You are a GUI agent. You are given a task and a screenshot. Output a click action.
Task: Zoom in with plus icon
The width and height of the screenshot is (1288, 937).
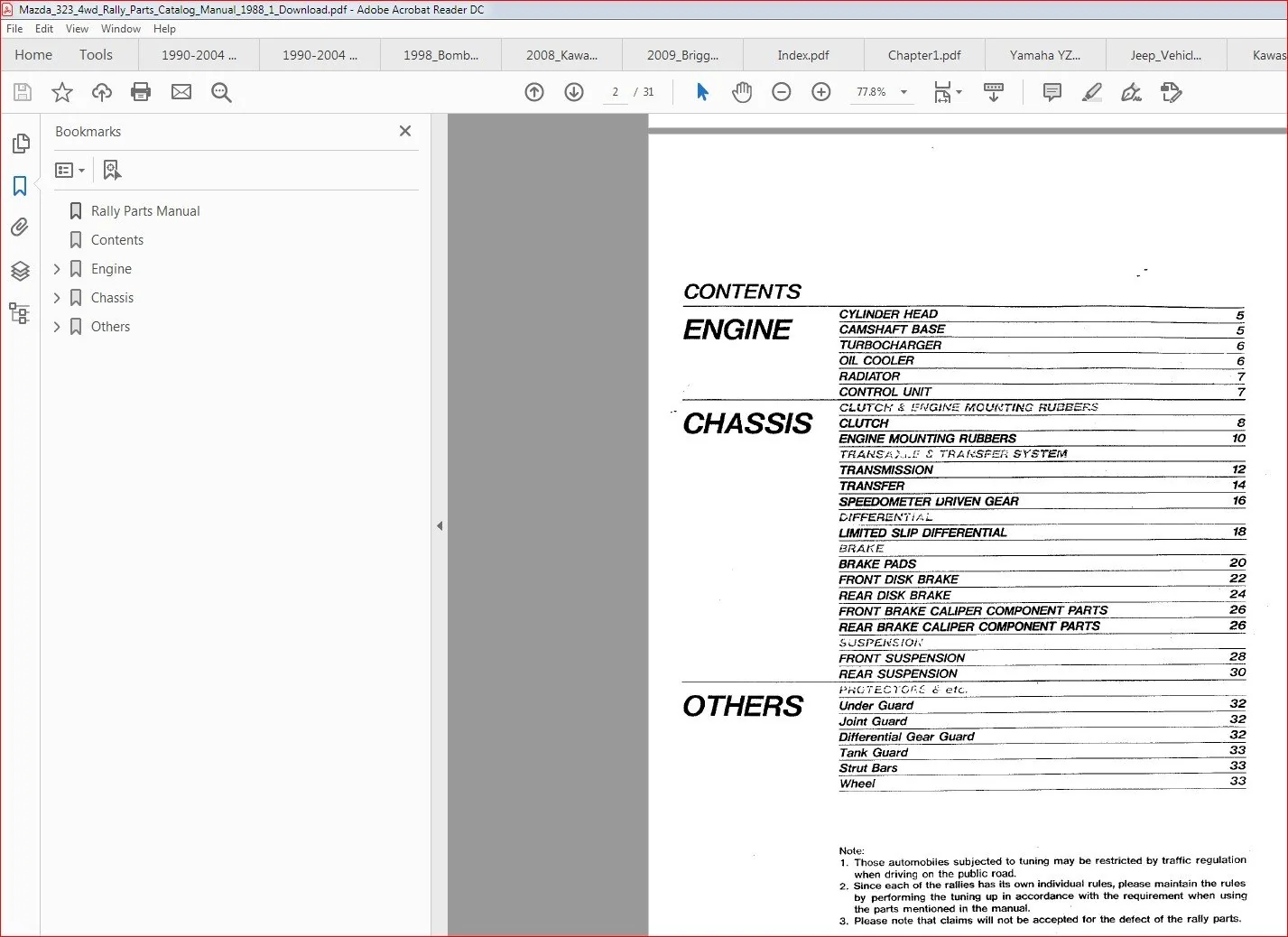point(821,92)
